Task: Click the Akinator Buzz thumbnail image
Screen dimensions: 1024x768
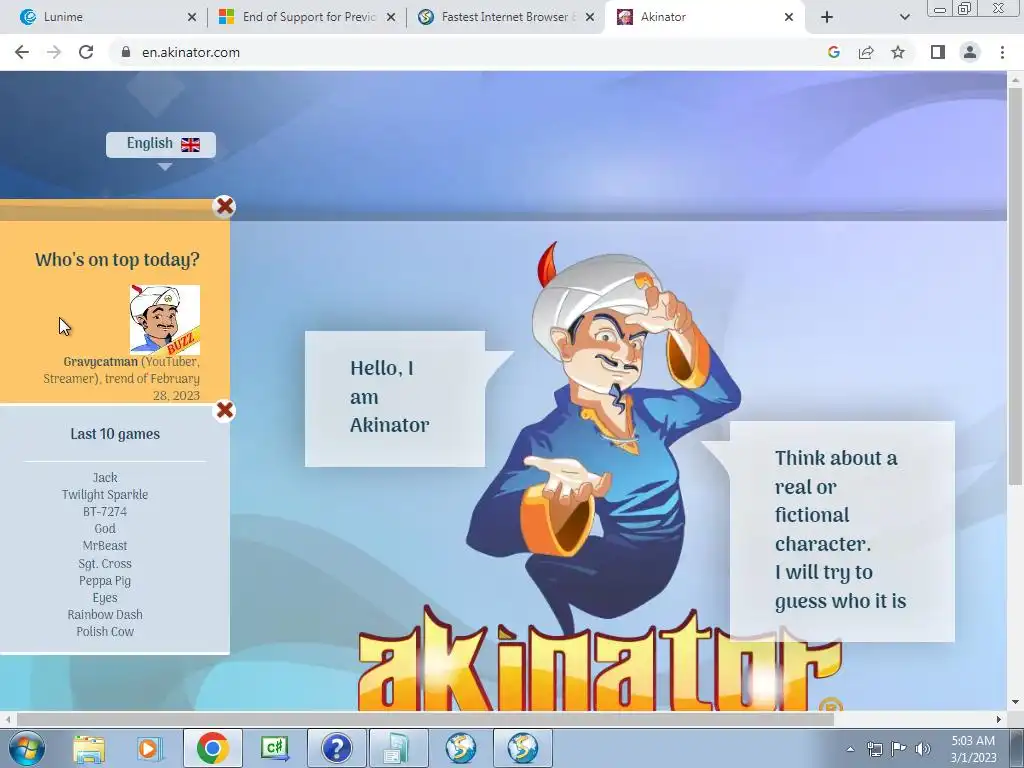Action: [x=165, y=319]
